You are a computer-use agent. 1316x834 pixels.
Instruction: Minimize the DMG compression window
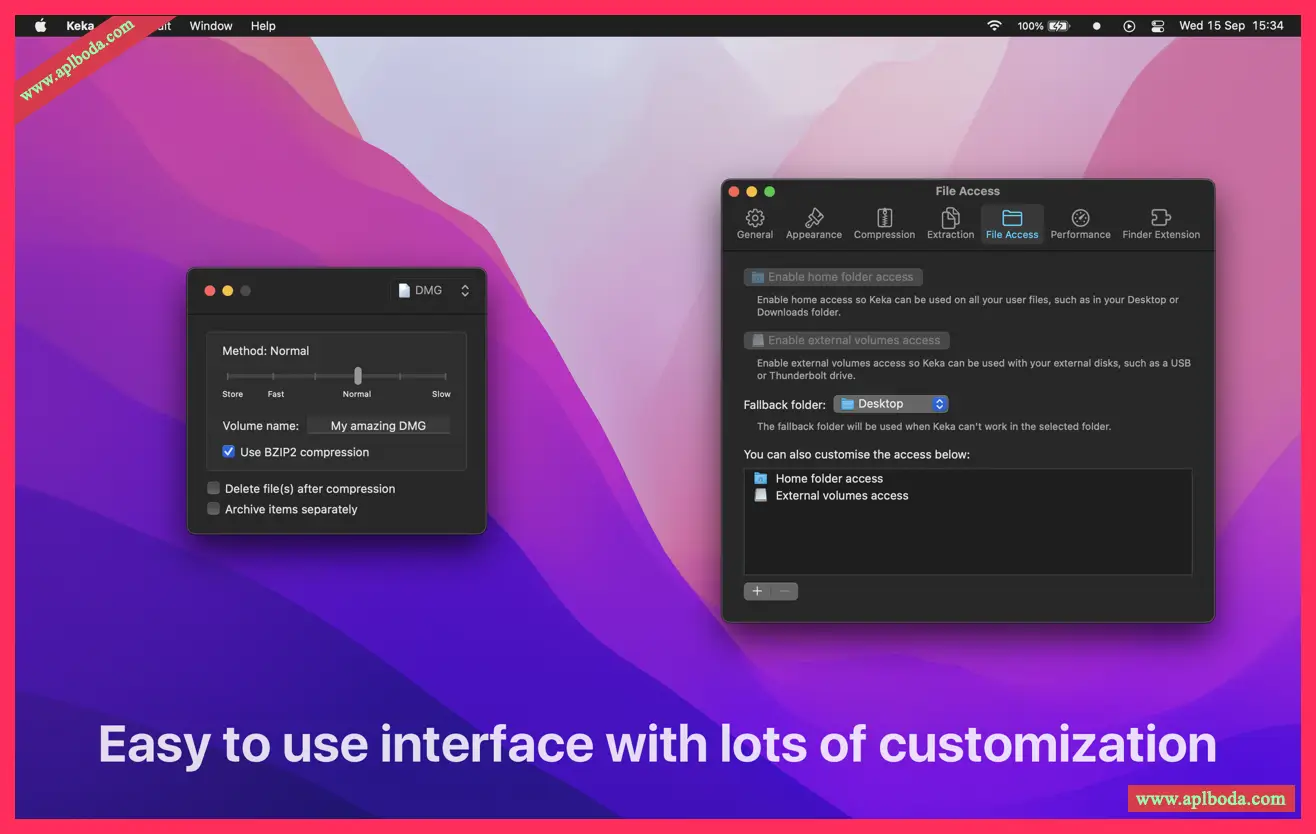(x=228, y=290)
